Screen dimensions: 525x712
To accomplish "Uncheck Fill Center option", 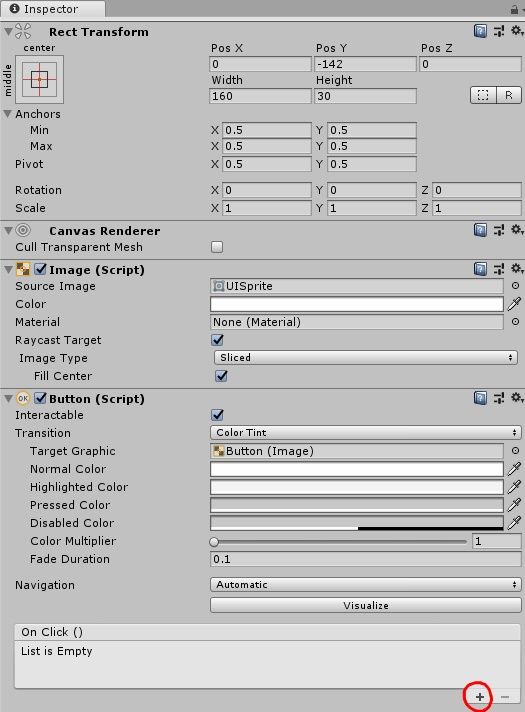I will click(x=221, y=376).
